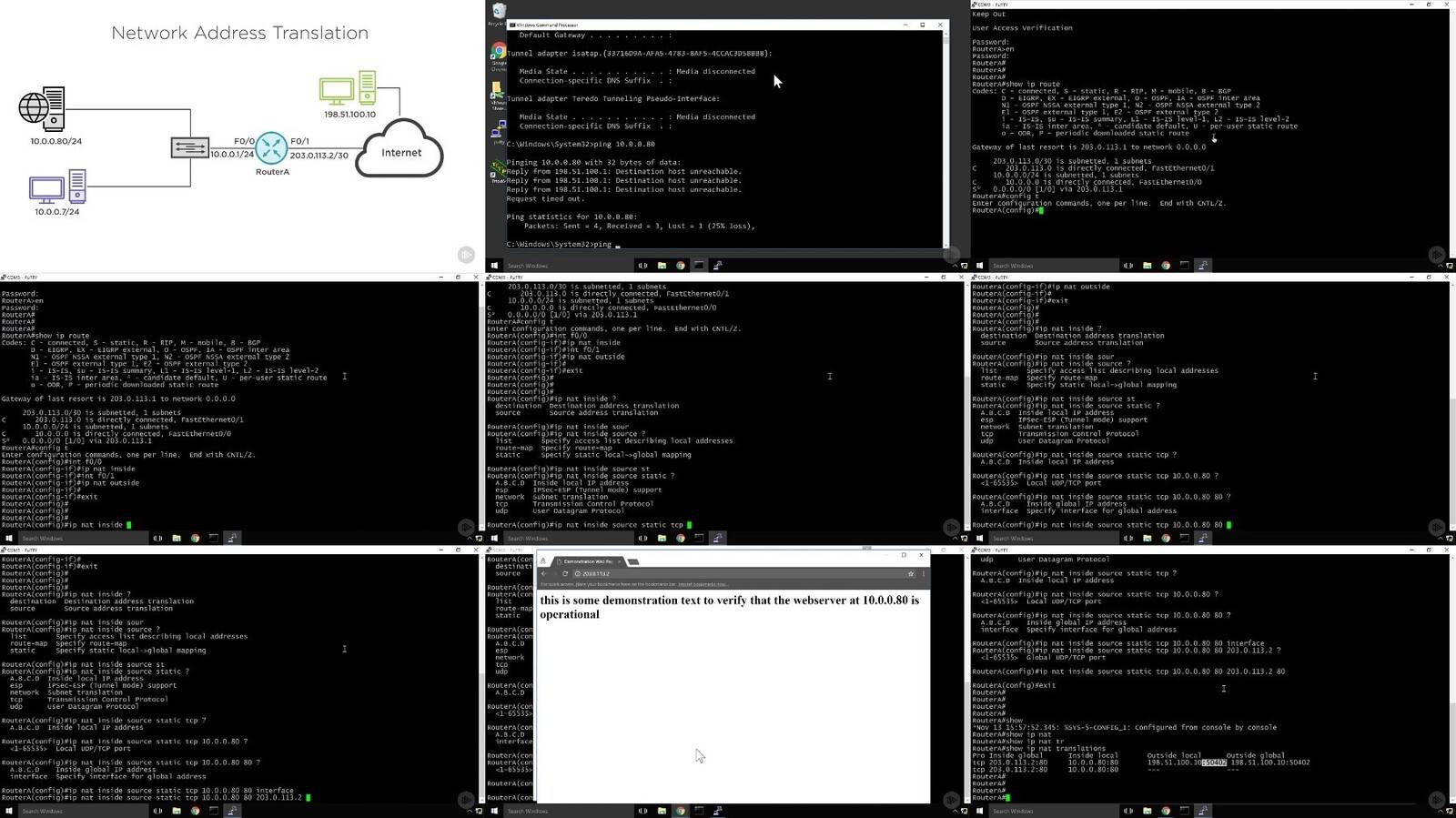
Task: Select the cmd taskbar icon under Command Processor window
Action: (699, 266)
